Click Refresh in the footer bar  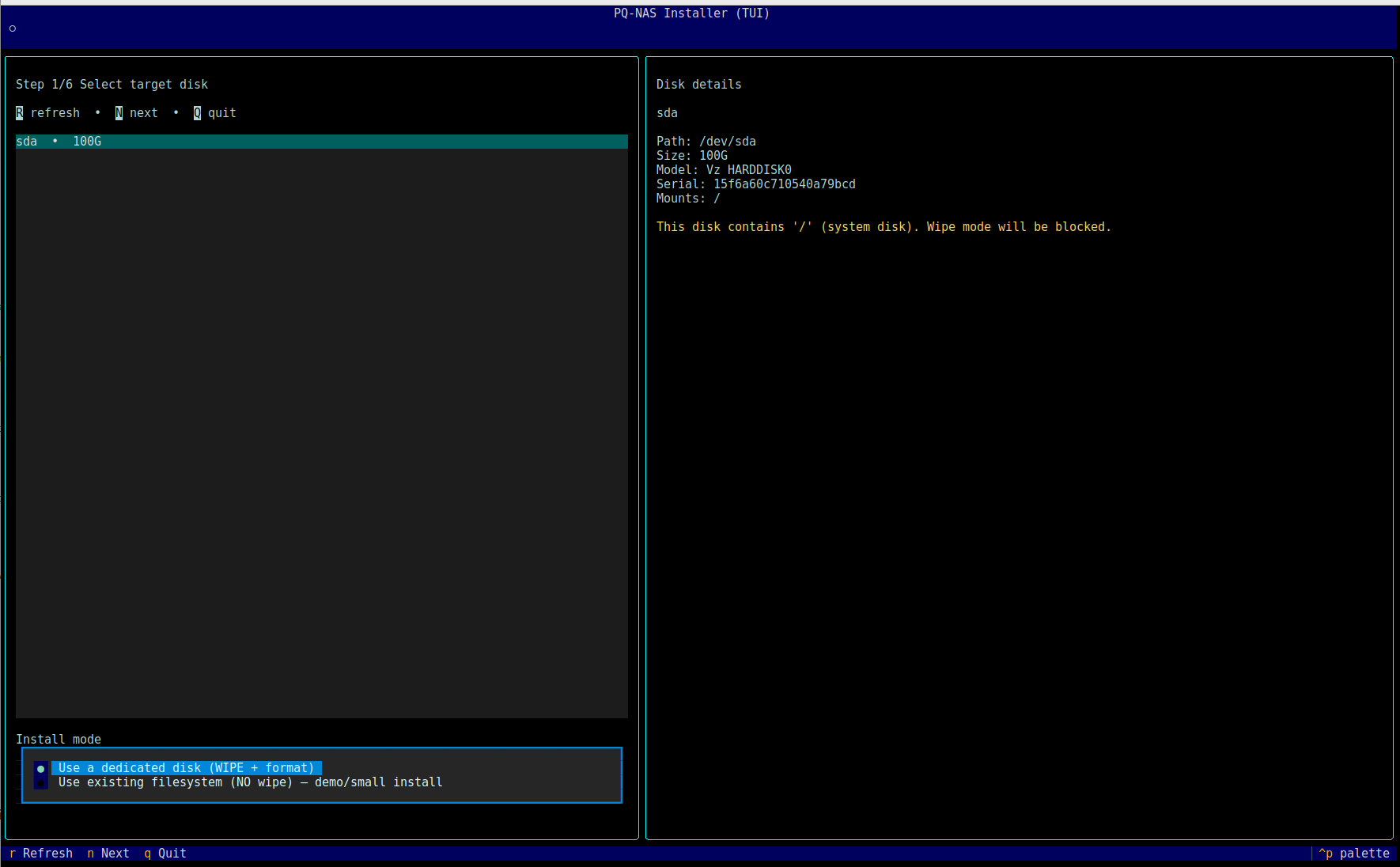(x=41, y=854)
